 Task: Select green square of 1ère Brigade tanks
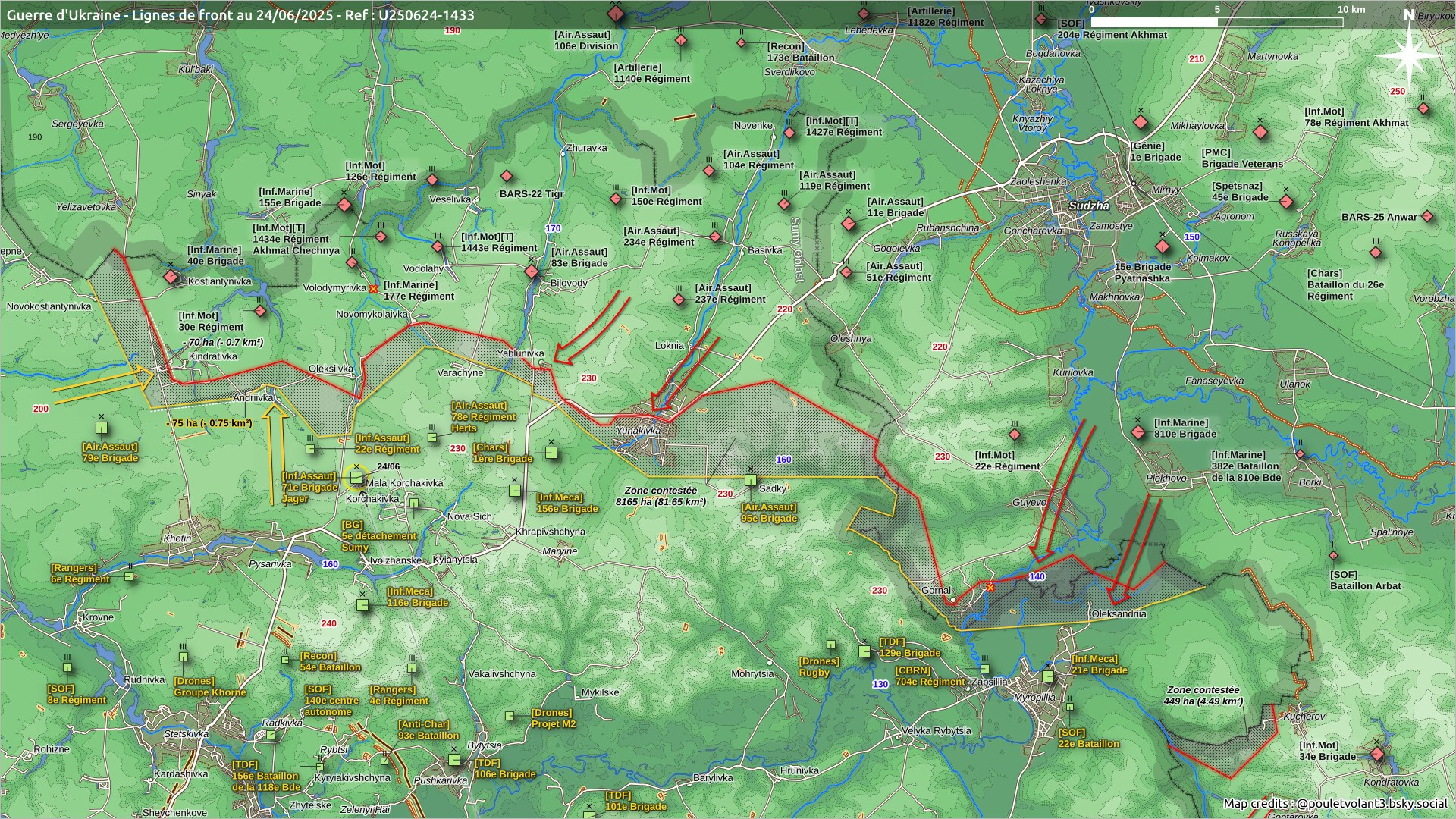[x=551, y=453]
